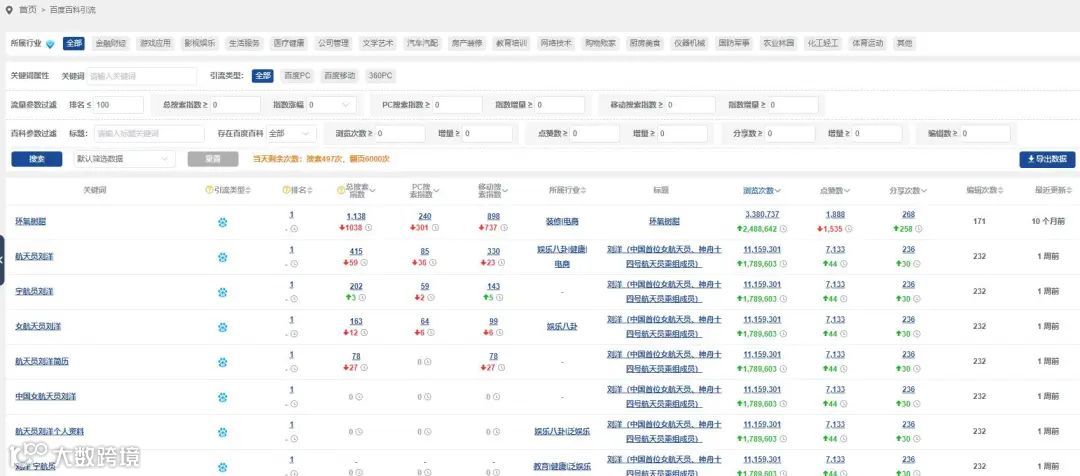Select the 体育运动 industry tag

pyautogui.click(x=866, y=43)
